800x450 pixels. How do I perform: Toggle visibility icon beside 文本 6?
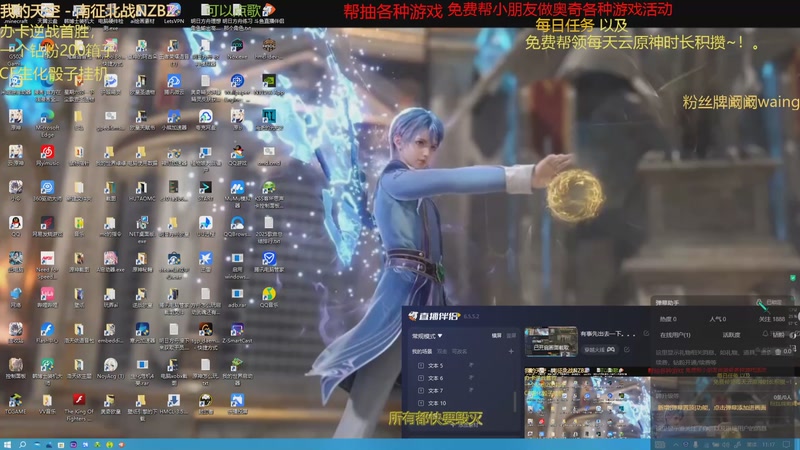click(471, 378)
